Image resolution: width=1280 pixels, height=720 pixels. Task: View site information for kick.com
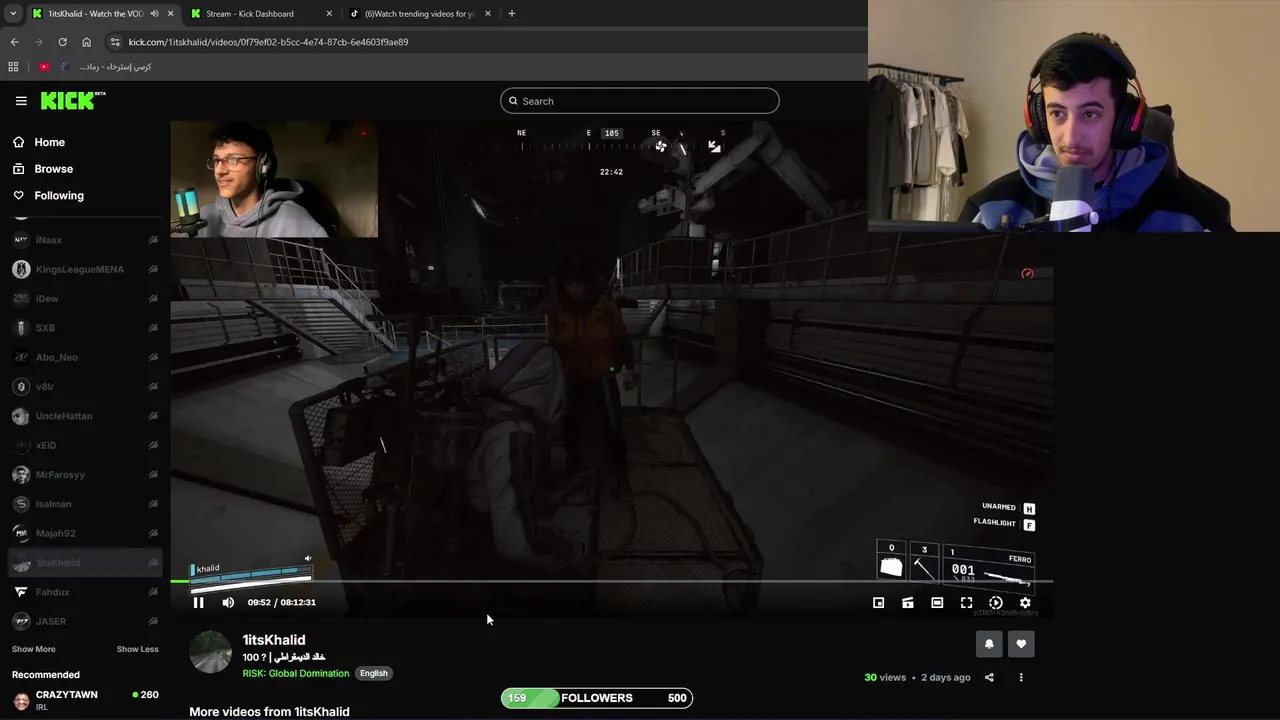click(115, 42)
